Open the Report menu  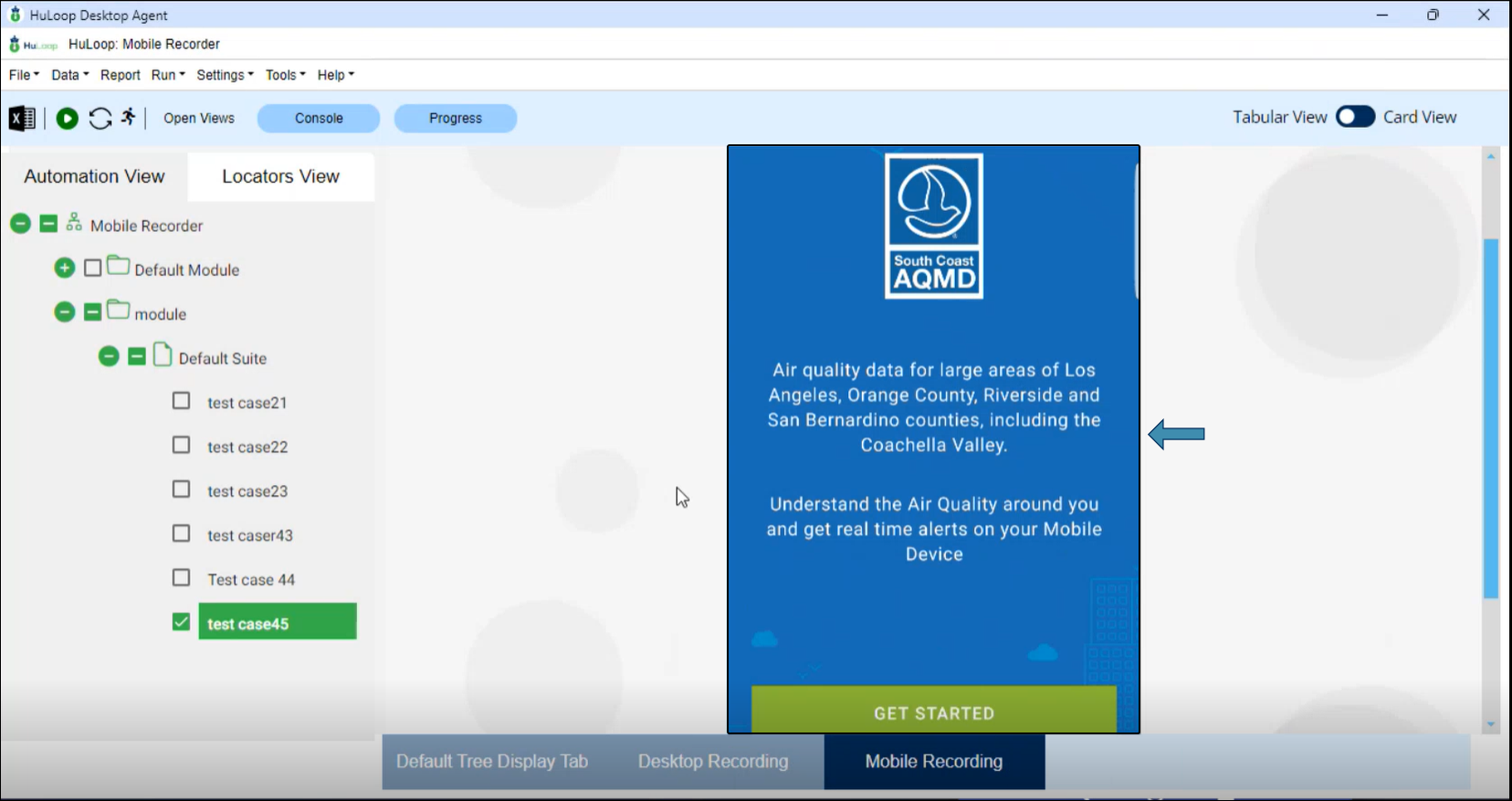tap(121, 75)
